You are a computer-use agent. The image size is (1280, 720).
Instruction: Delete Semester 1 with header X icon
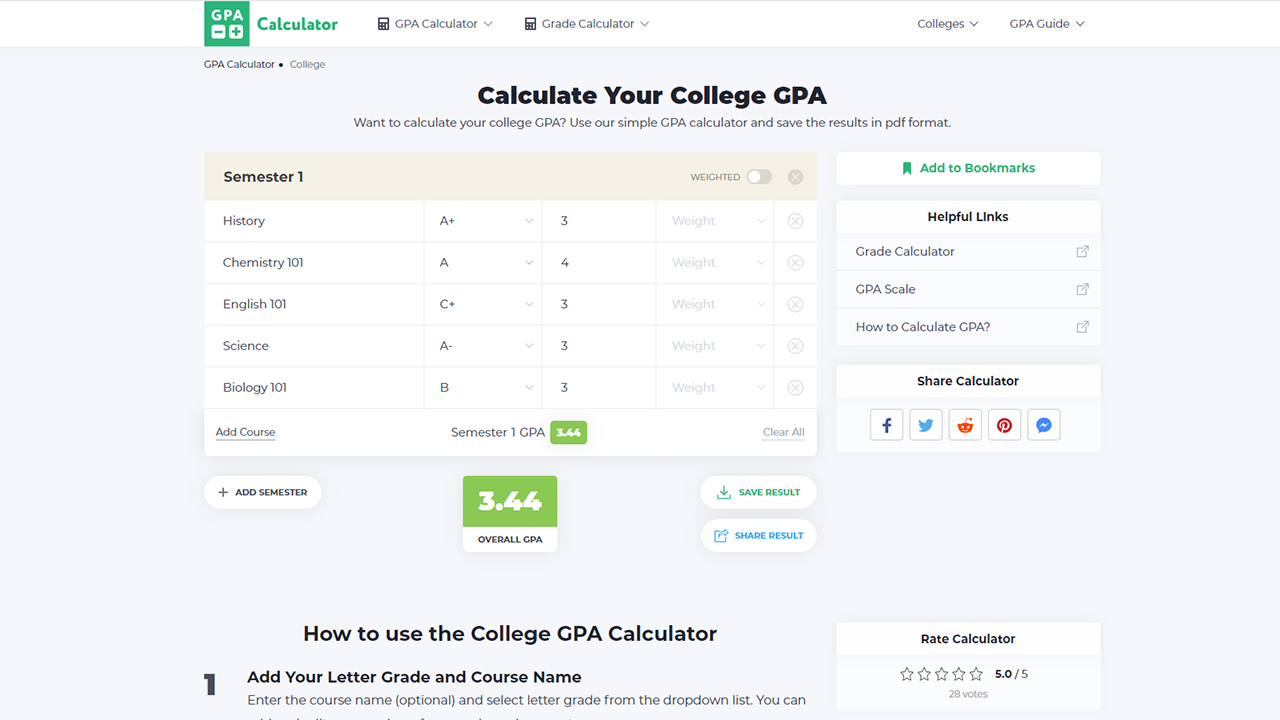tap(795, 177)
